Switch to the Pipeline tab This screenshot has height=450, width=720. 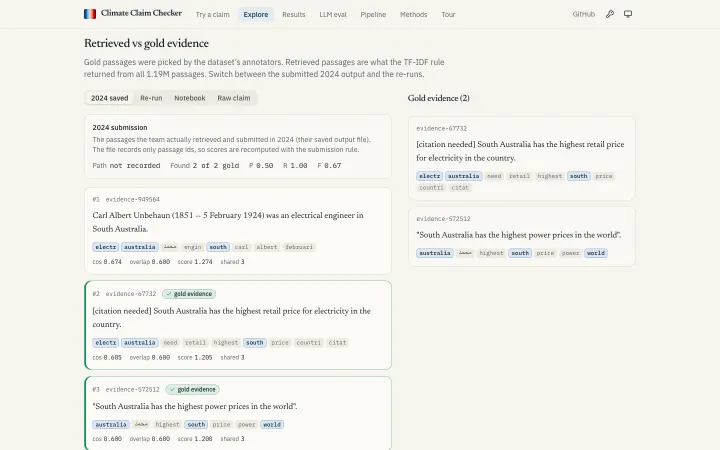(x=373, y=14)
